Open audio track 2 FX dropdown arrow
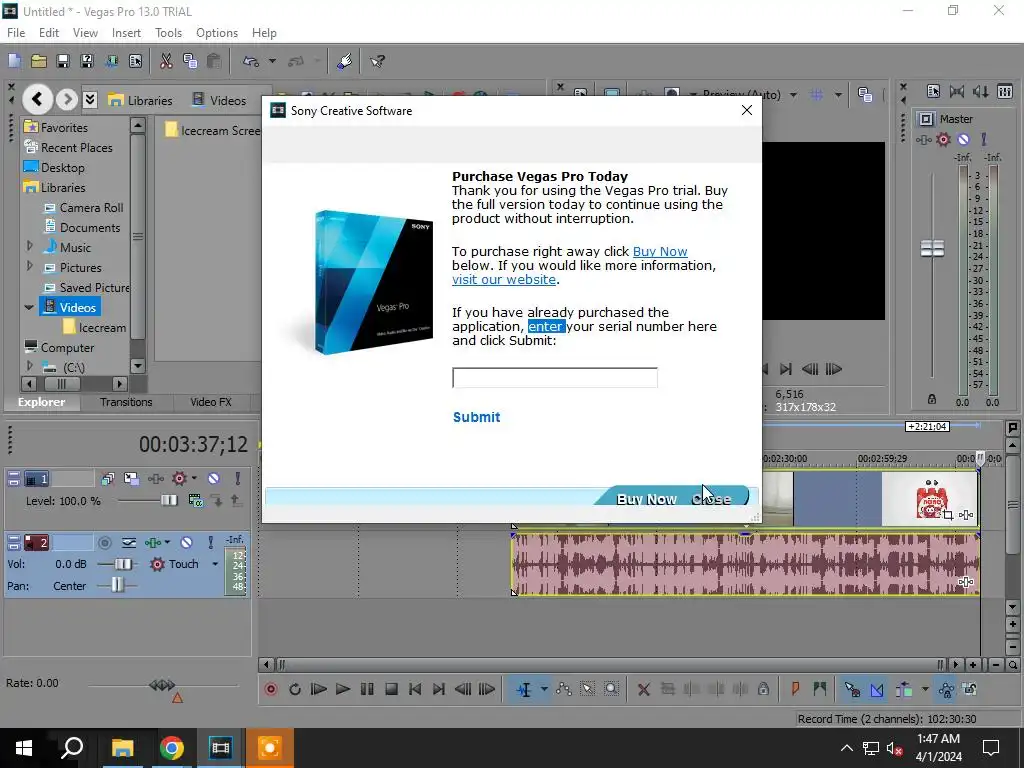Viewport: 1024px width, 768px height. [x=167, y=543]
